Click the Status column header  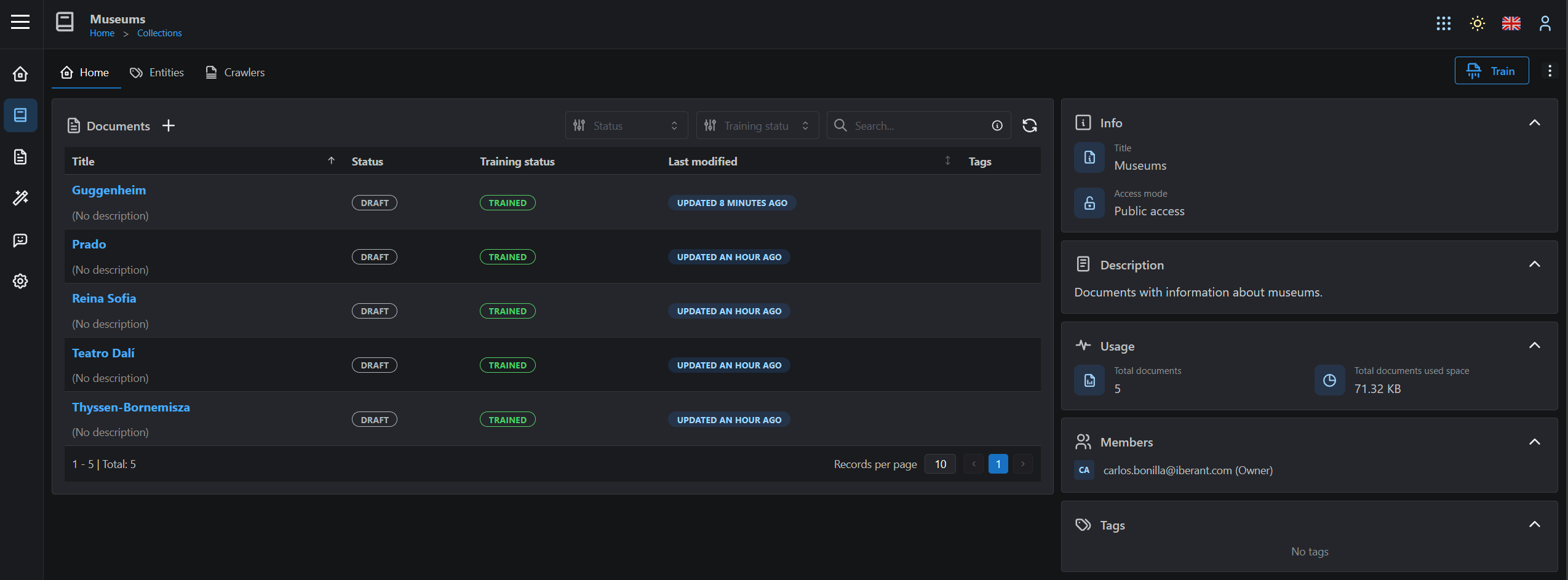point(367,161)
